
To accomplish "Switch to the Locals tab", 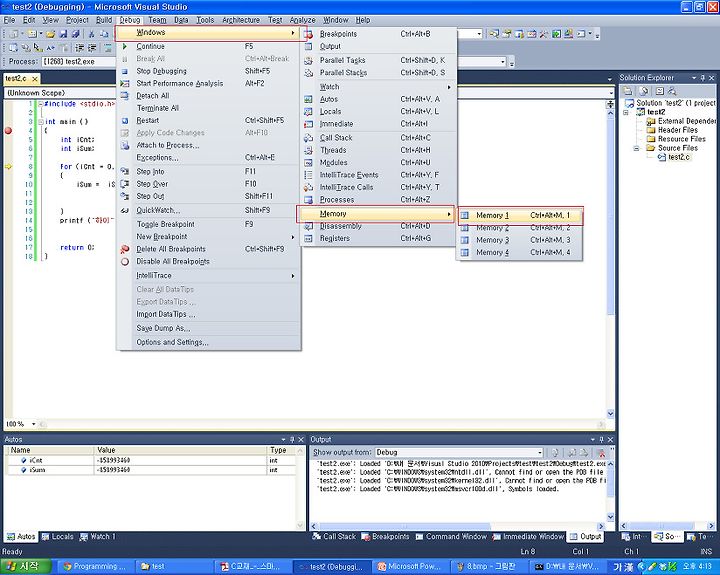I will (57, 536).
